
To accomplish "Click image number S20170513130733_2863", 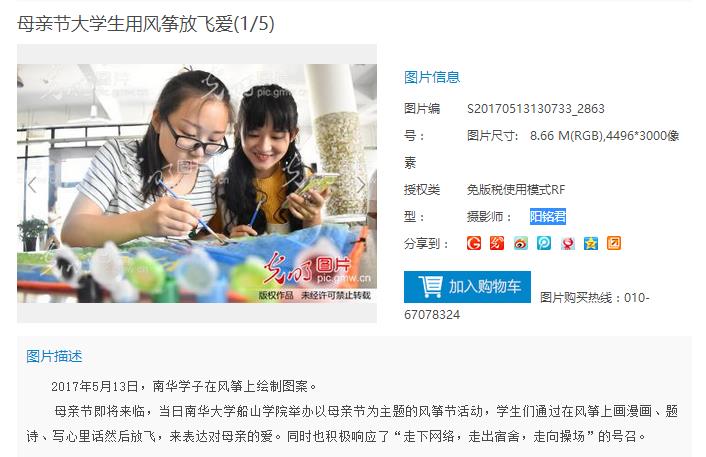I will (x=536, y=109).
